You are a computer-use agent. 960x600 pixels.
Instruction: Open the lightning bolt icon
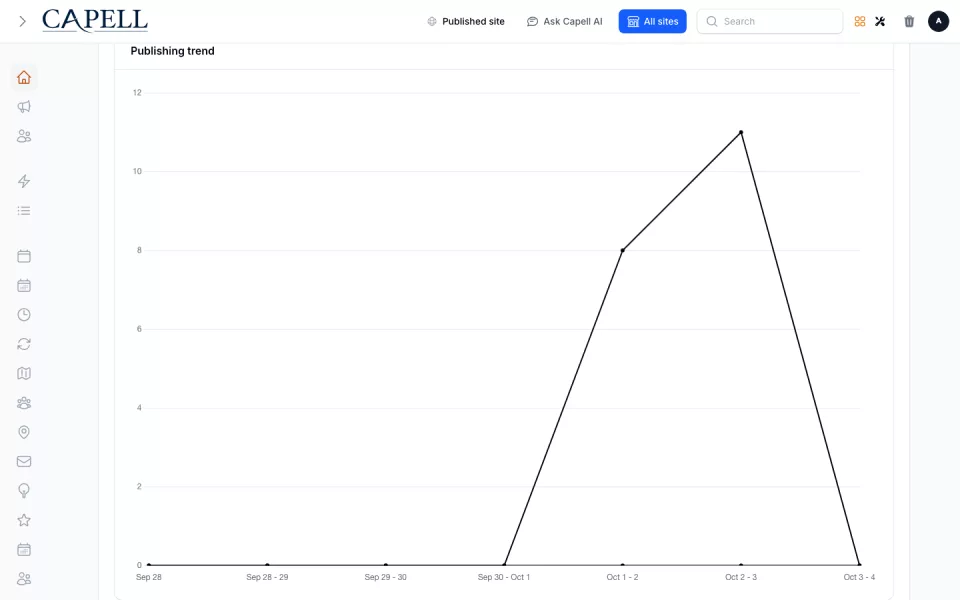coord(24,181)
